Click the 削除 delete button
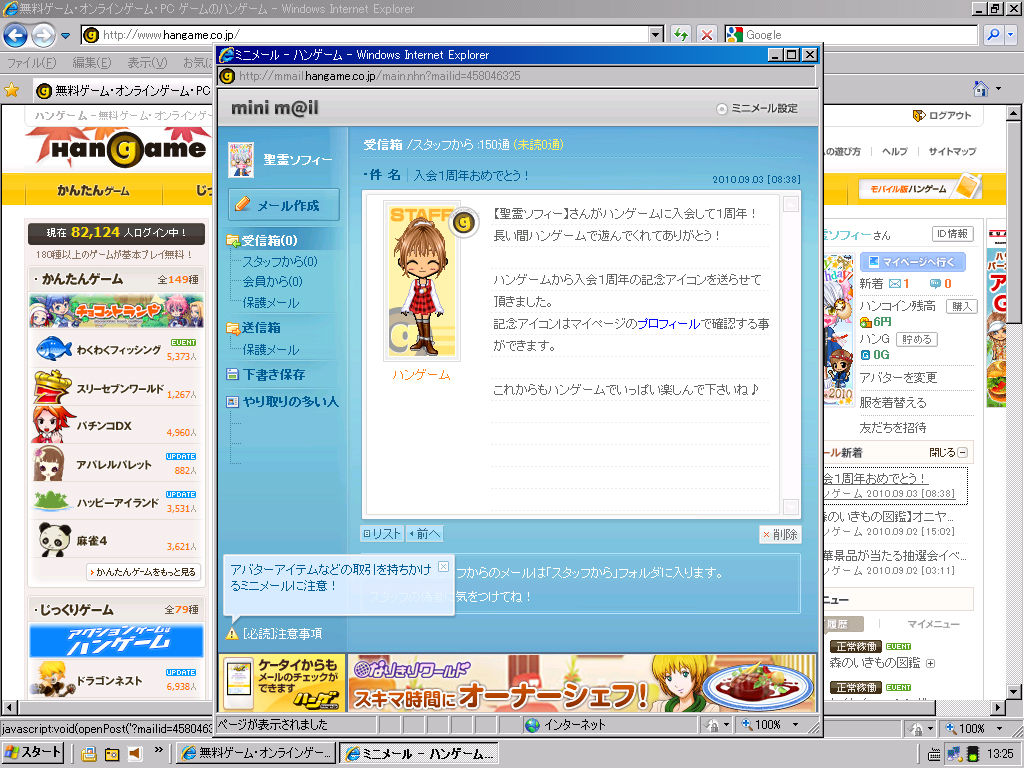Viewport: 1024px width, 768px height. pos(780,534)
